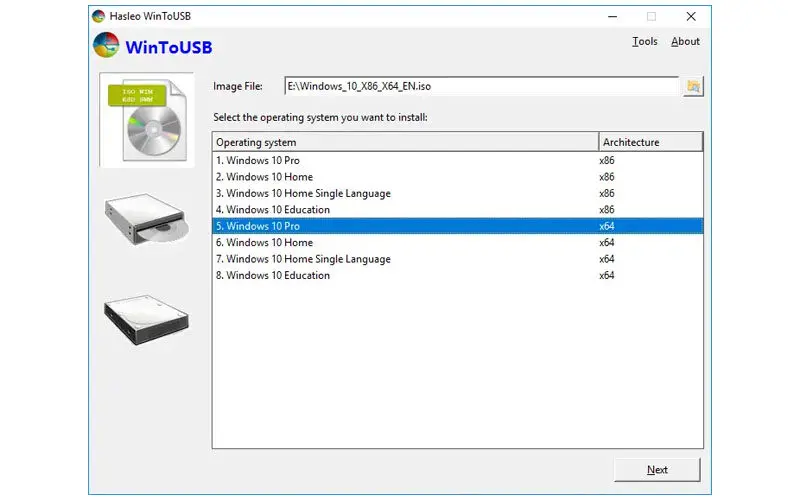800x500 pixels.
Task: Select row 2. Windows 10 Home x86
Action: tap(458, 177)
